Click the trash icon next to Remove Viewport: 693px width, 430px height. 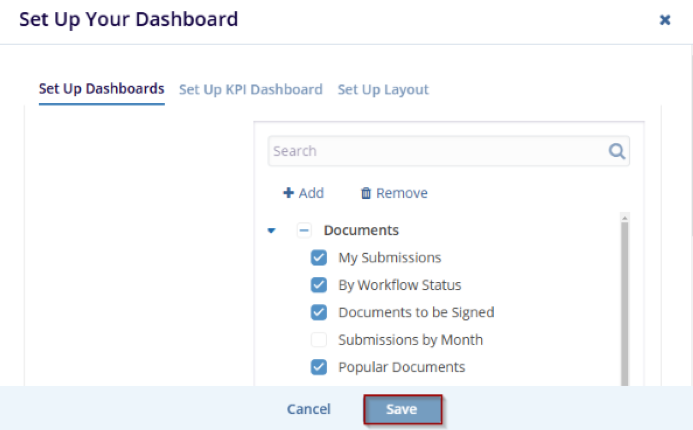click(366, 193)
